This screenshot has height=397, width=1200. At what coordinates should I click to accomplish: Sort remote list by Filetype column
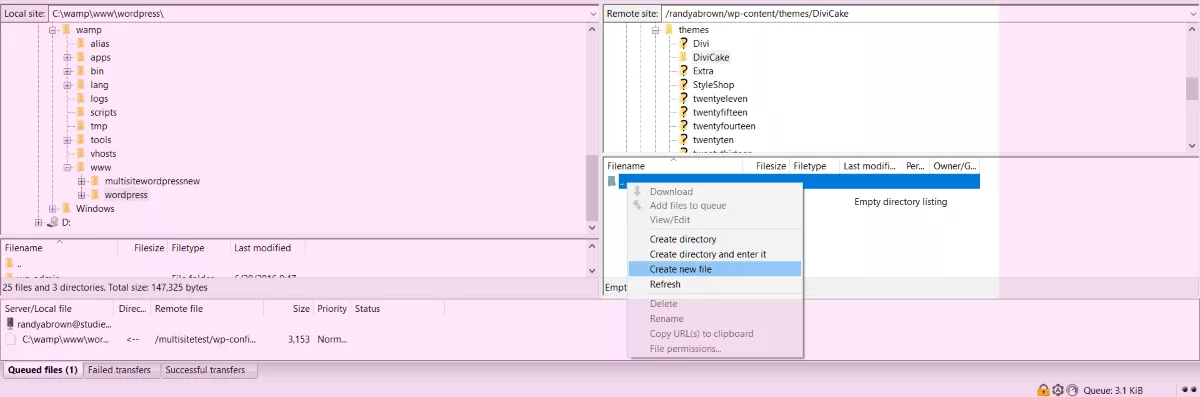pyautogui.click(x=814, y=166)
